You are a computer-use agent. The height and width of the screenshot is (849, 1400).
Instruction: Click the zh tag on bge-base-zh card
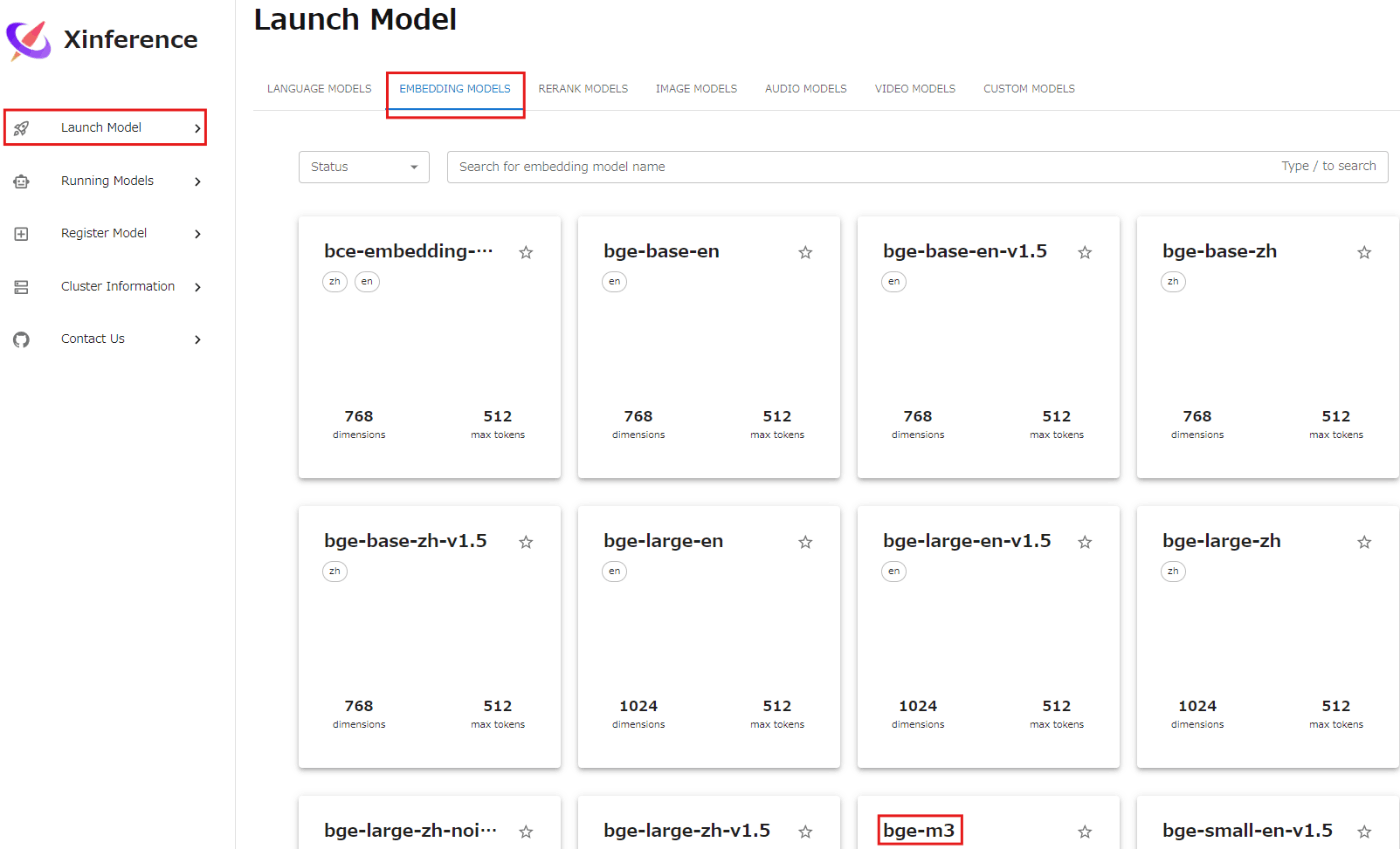(1174, 282)
